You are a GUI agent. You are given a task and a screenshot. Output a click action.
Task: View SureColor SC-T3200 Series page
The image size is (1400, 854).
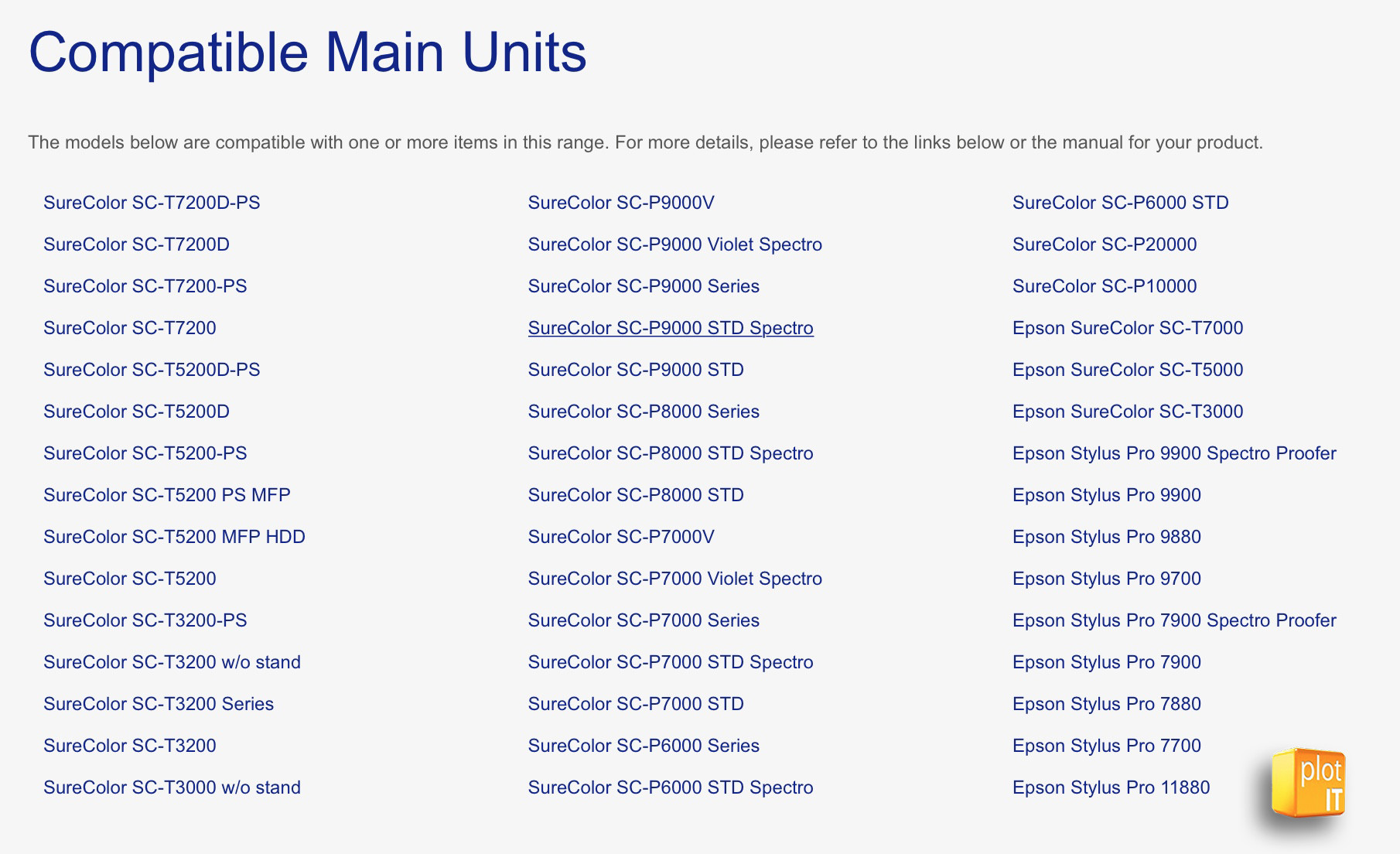click(x=159, y=704)
